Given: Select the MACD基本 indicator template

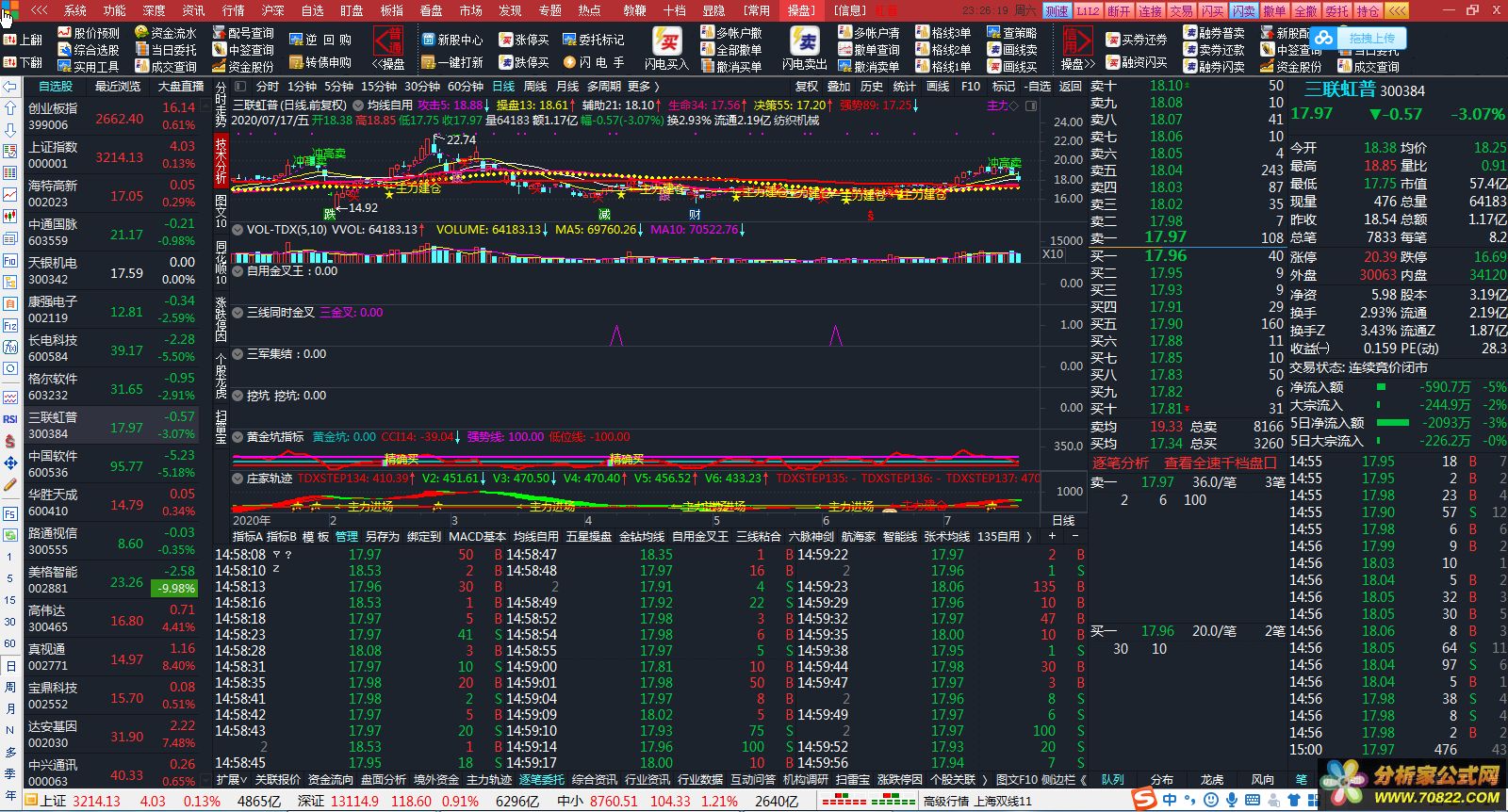Looking at the screenshot, I should pyautogui.click(x=477, y=536).
